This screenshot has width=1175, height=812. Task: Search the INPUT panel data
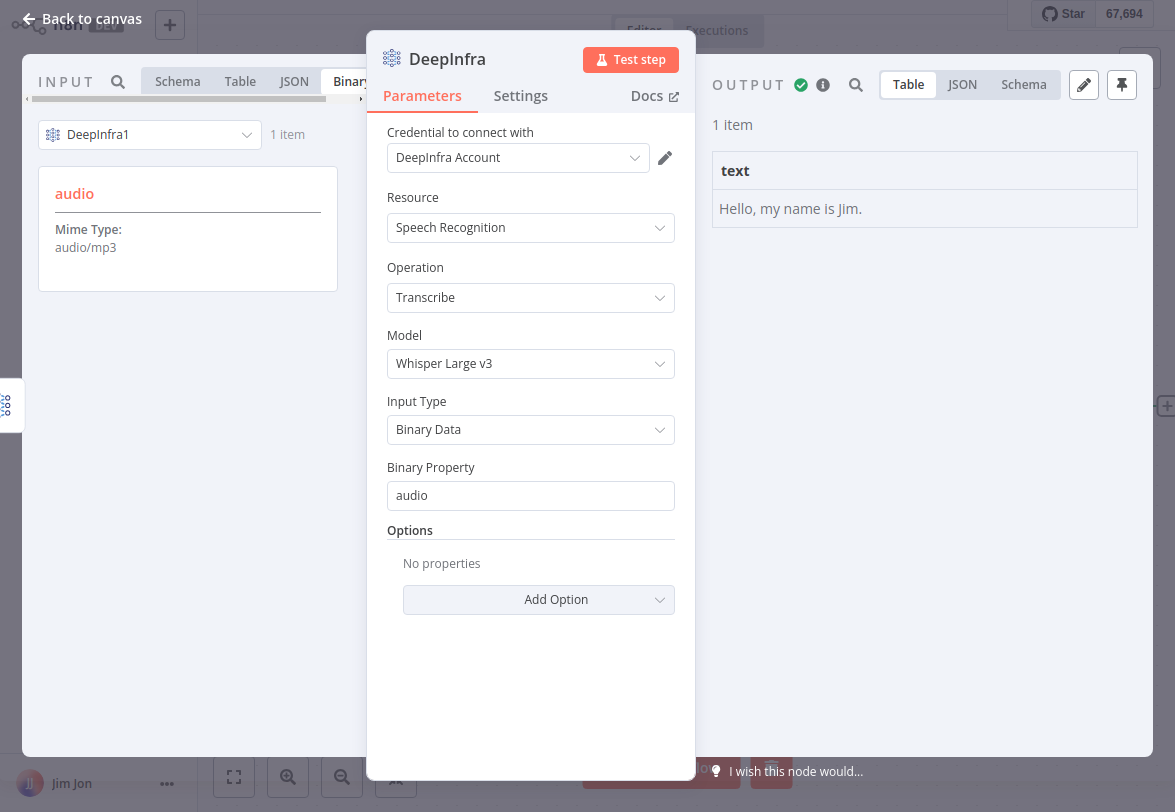click(x=118, y=82)
